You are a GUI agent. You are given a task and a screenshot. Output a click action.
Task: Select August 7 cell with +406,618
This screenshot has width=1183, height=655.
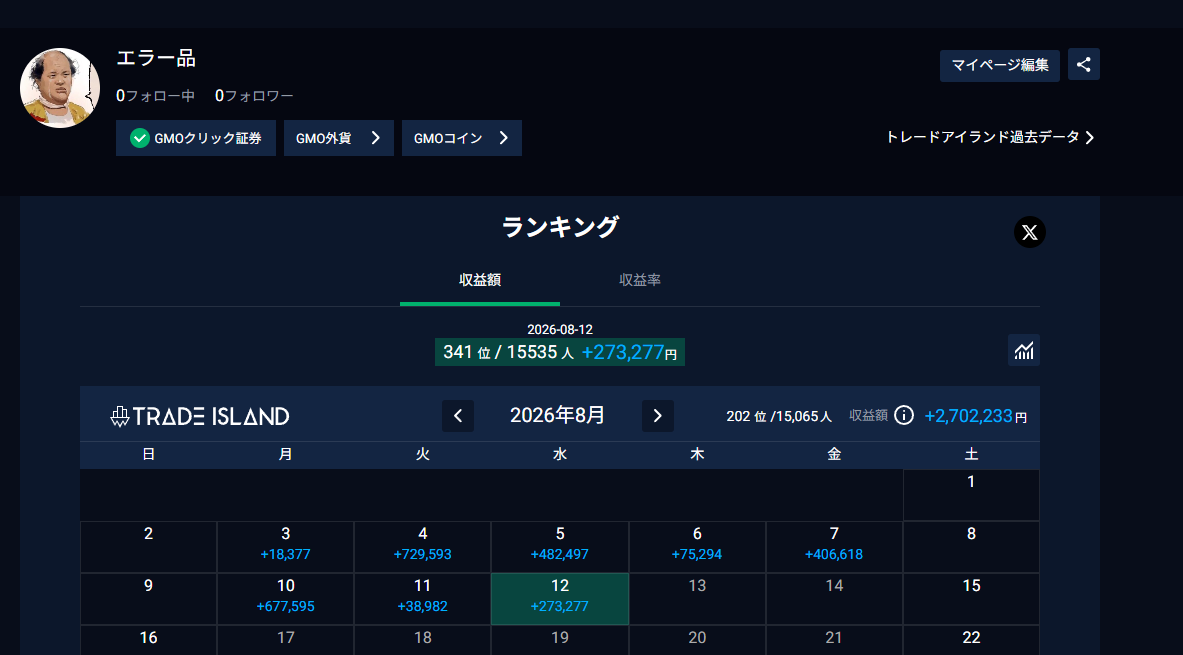834,547
